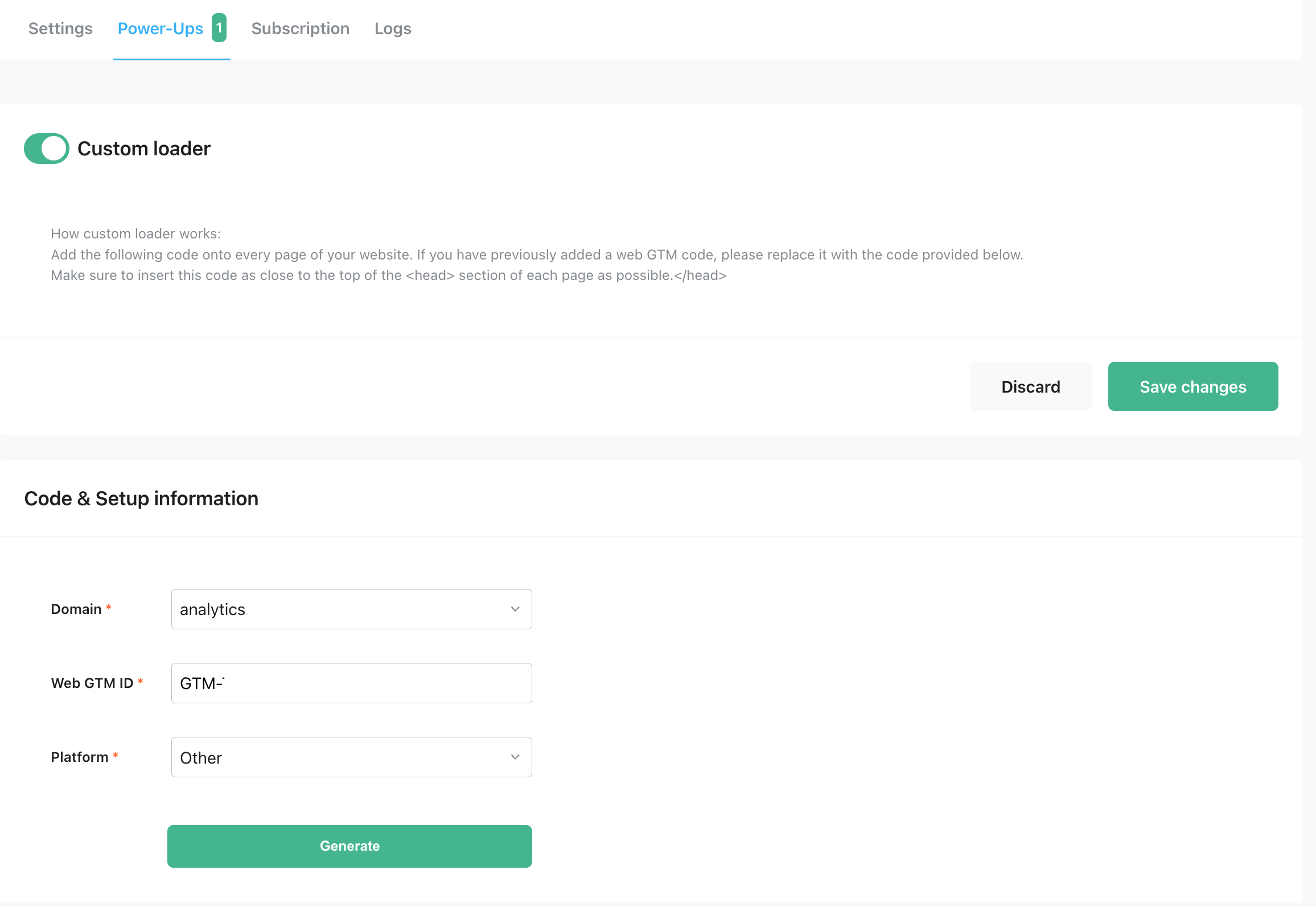Screen dimensions: 1316x907
Task: Select the Other platform option
Action: pyautogui.click(x=351, y=757)
